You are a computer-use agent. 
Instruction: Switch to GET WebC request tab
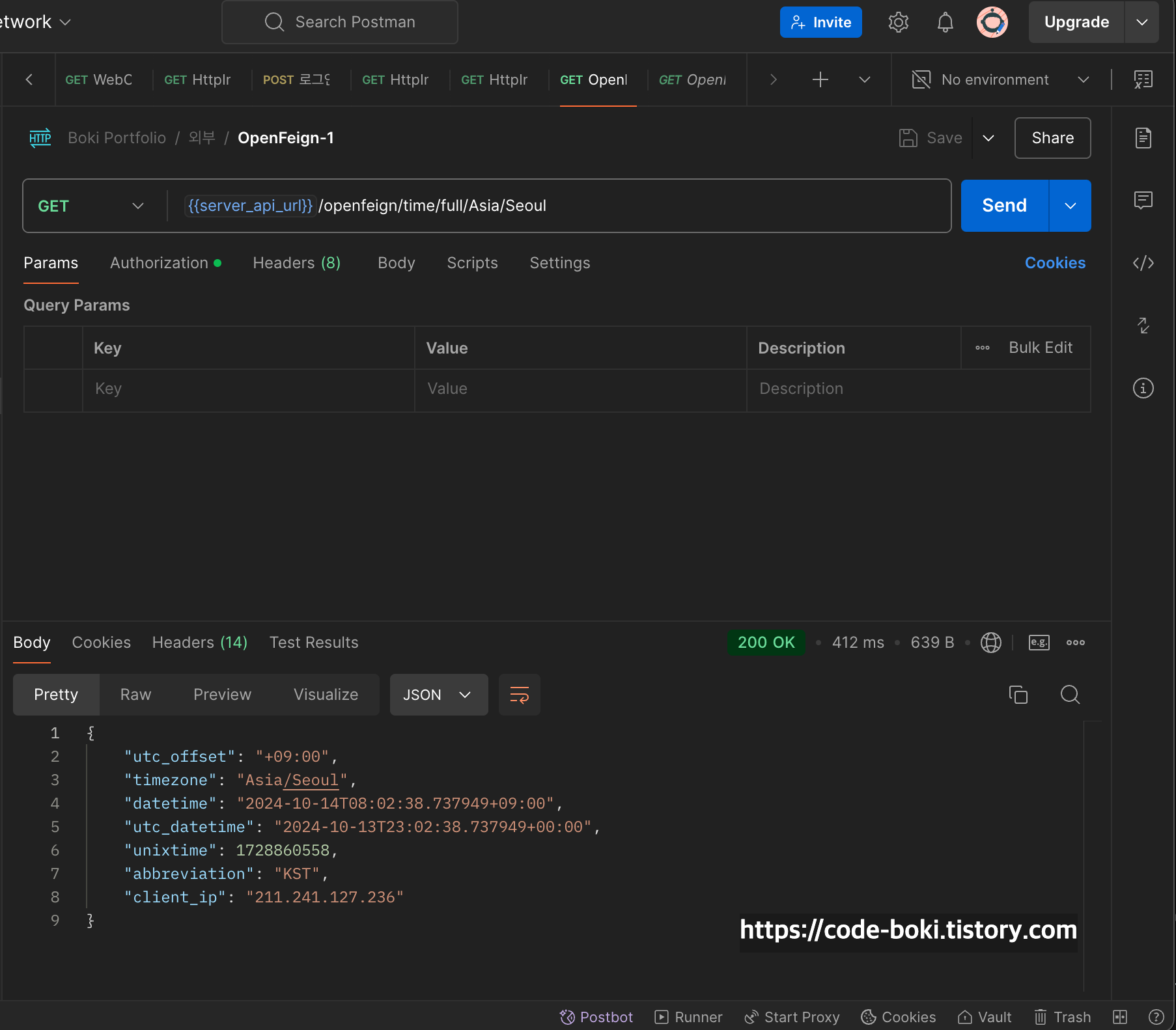[x=99, y=79]
